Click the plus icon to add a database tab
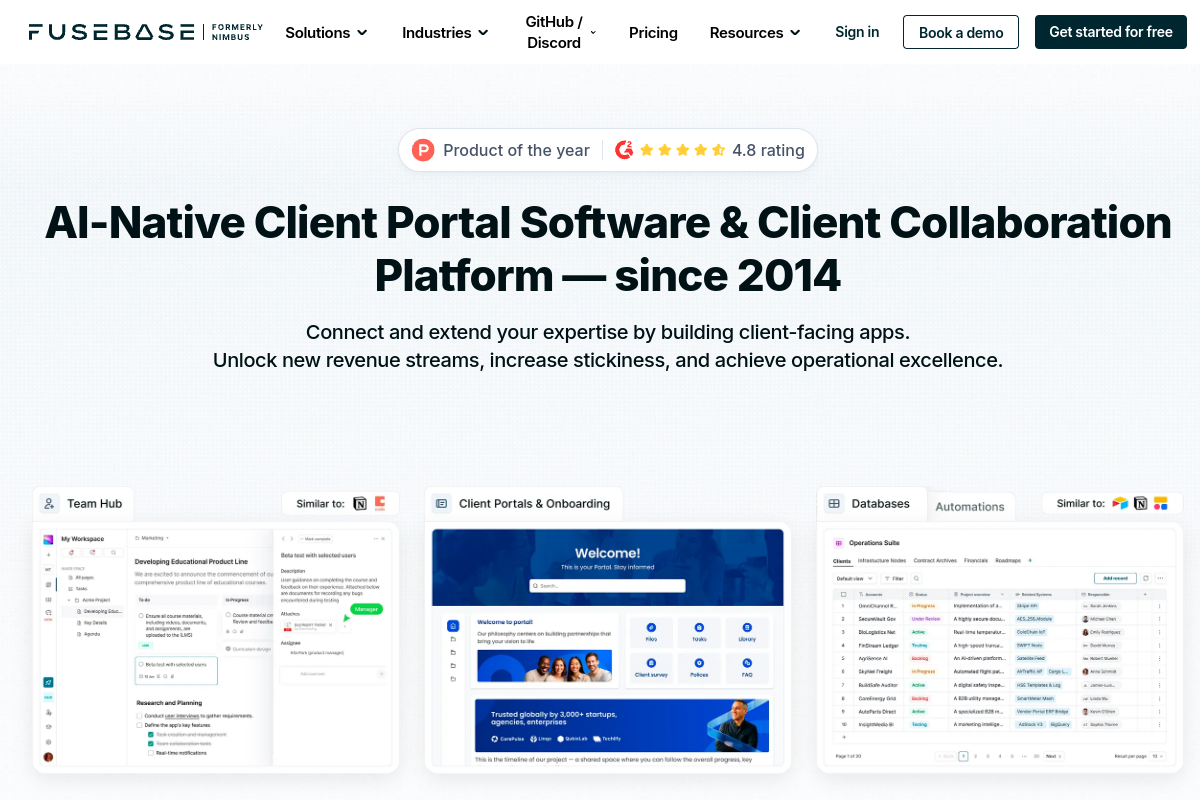Screen dimensions: 1200x800 [x=1030, y=560]
